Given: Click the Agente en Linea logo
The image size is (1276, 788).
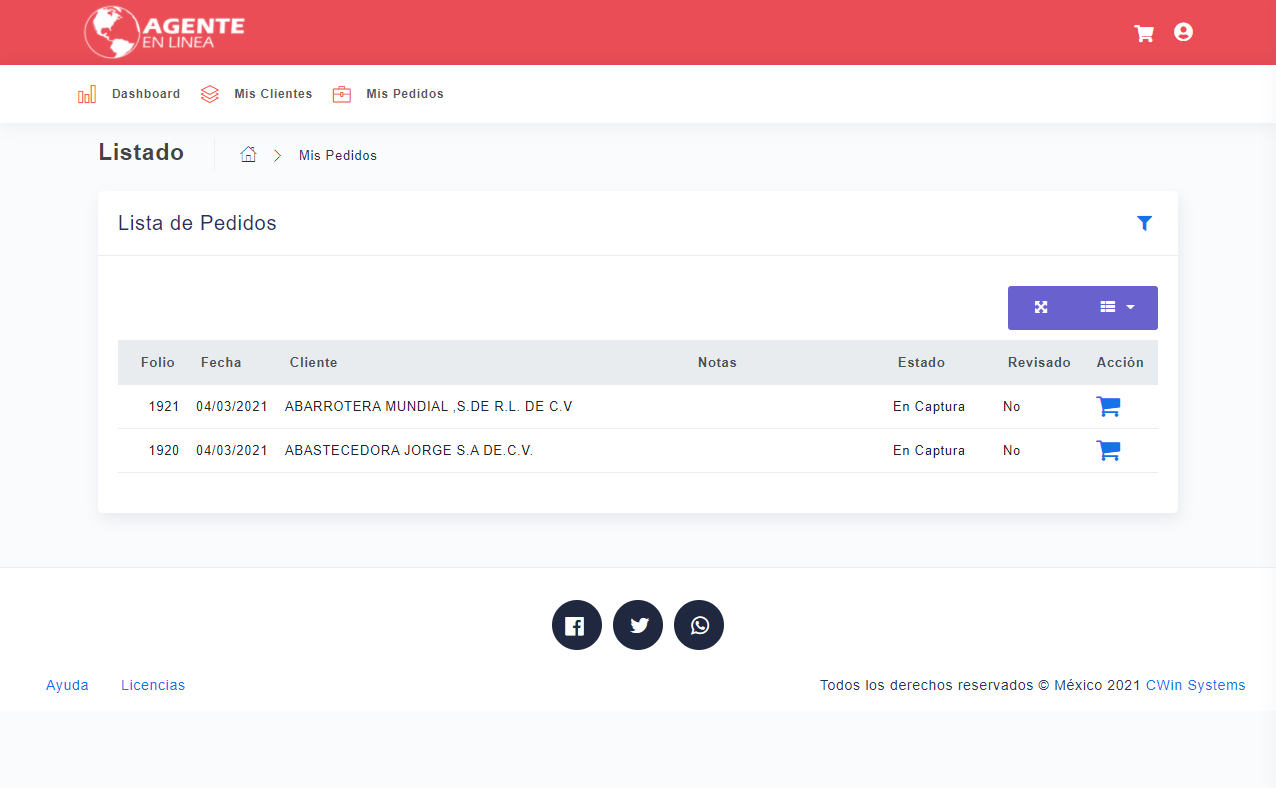Looking at the screenshot, I should [x=165, y=32].
